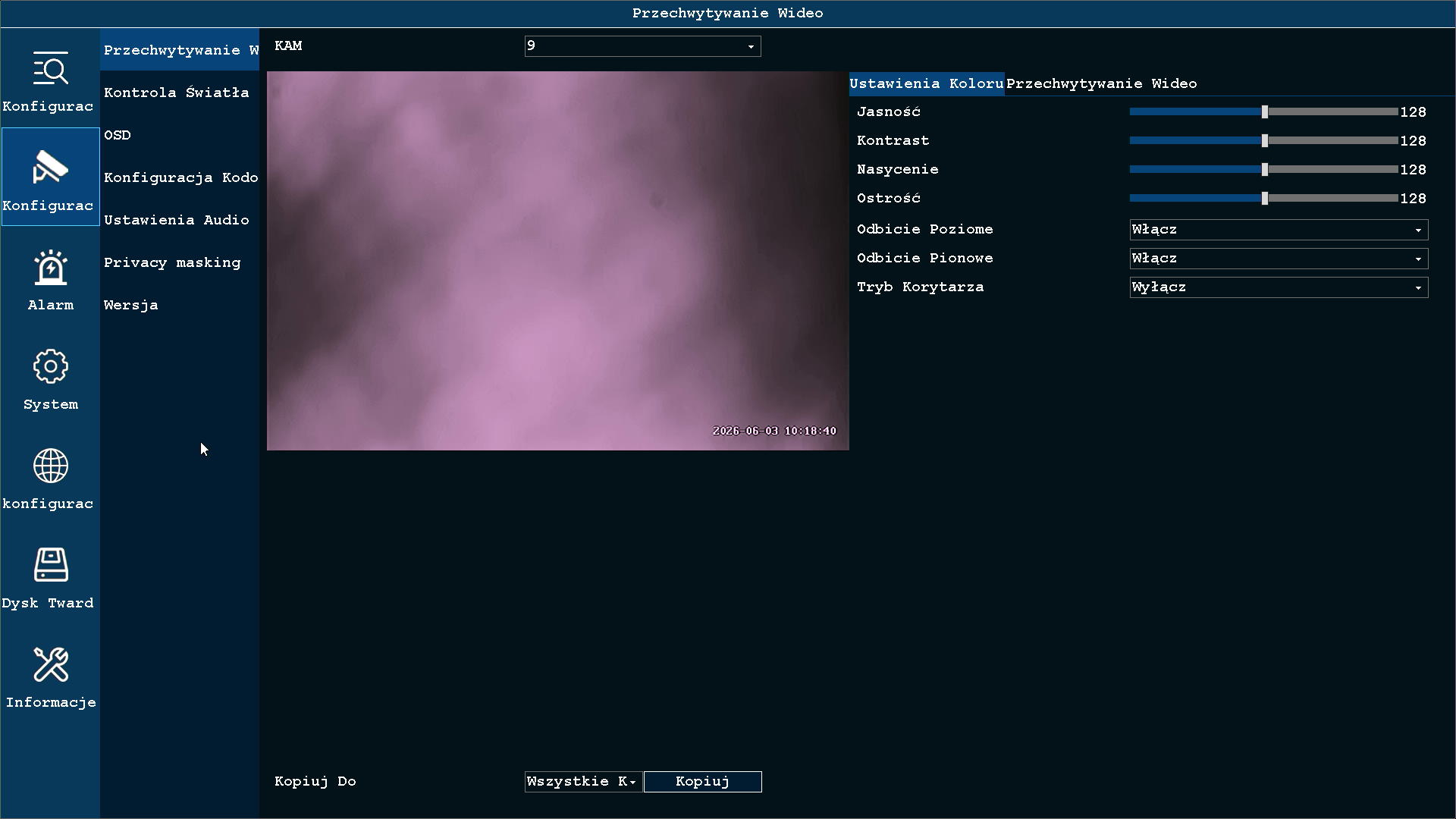Viewport: 1456px width, 819px height.
Task: Open the Informacje tools icon
Action: click(x=50, y=674)
